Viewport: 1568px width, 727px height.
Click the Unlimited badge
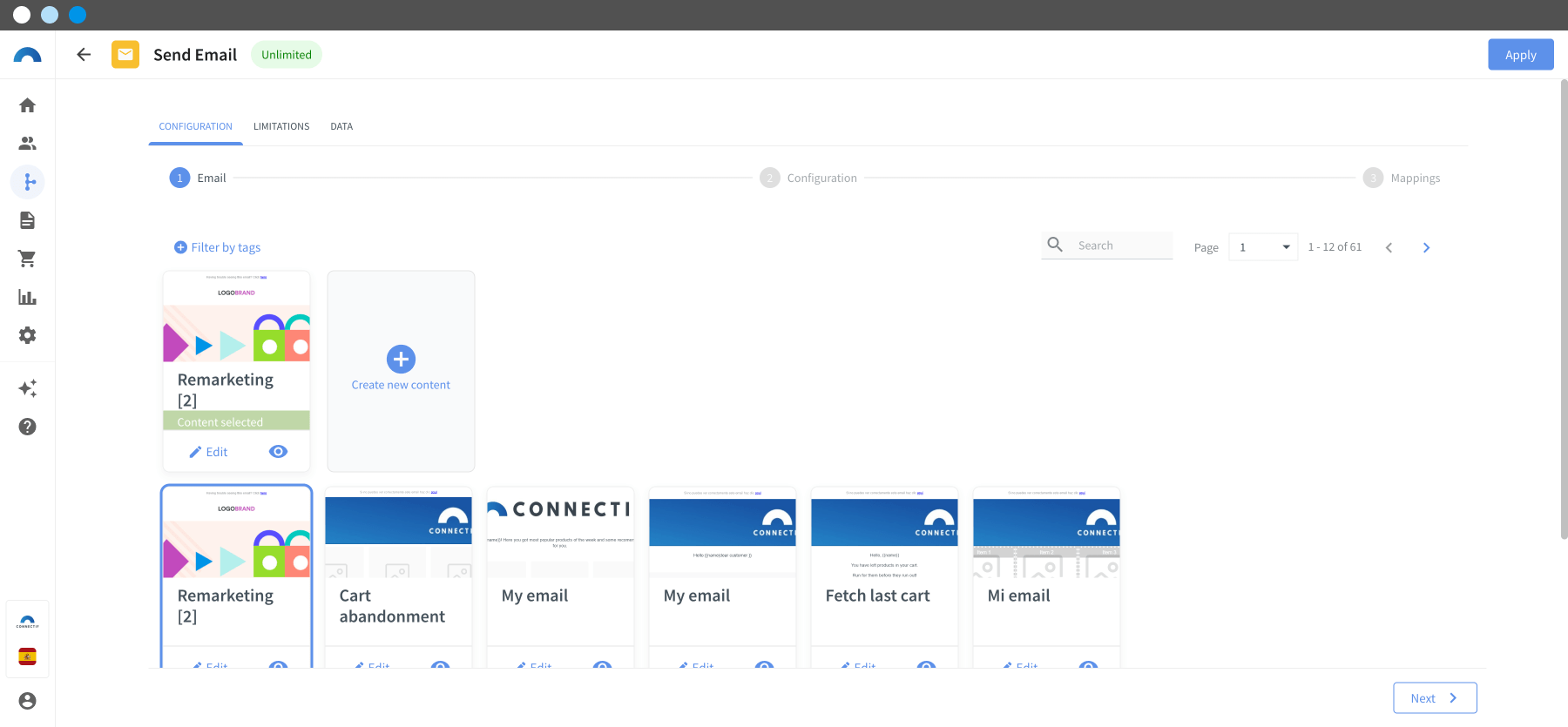tap(287, 55)
